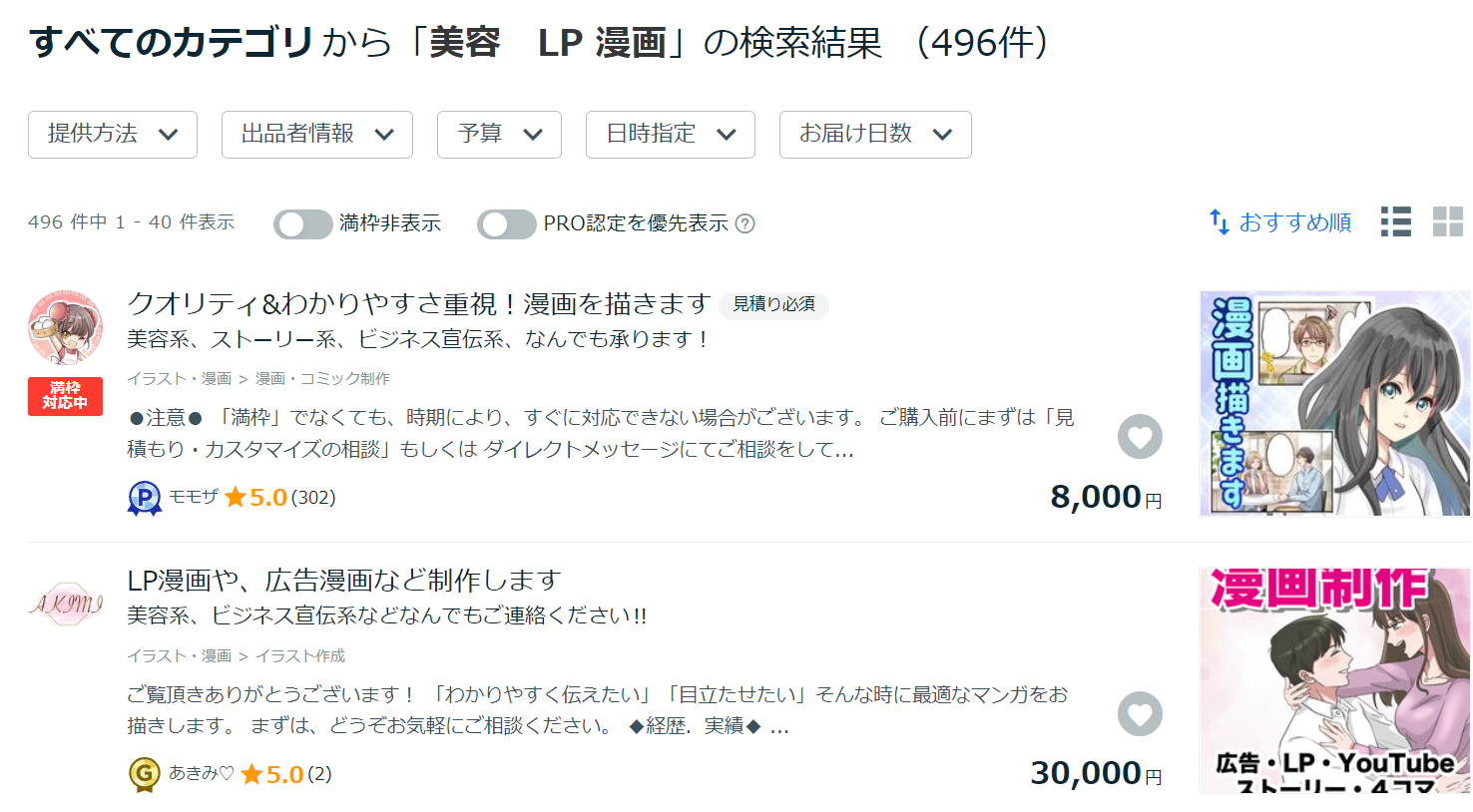Change sort order via おすすめ順
The width and height of the screenshot is (1473, 812).
point(1281,222)
